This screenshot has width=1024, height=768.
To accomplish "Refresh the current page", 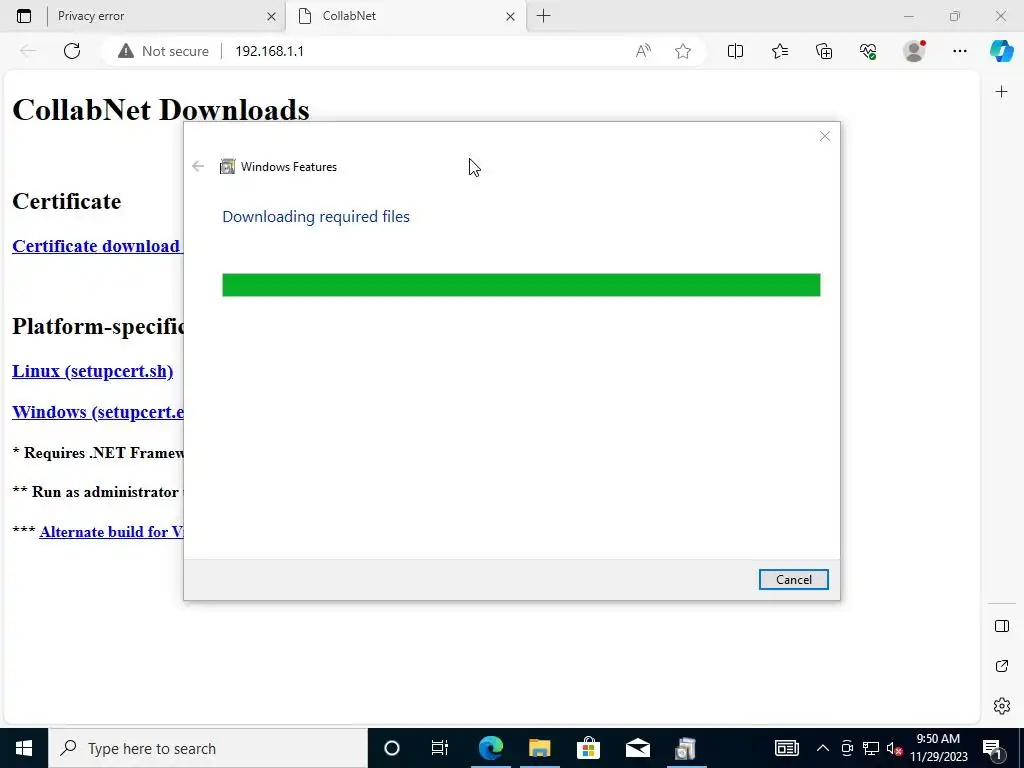I will (72, 51).
